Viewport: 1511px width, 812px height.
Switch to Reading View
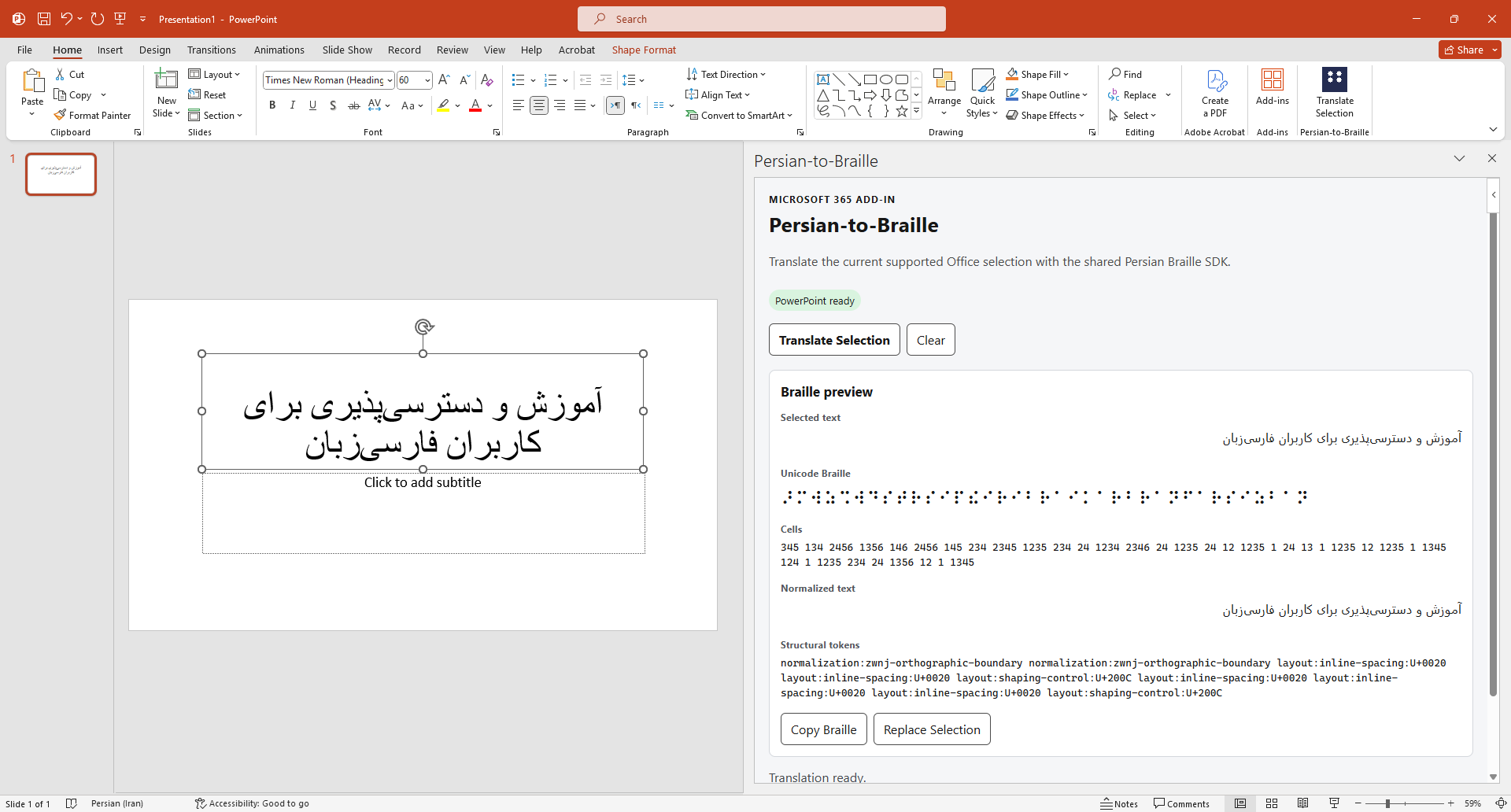point(1303,803)
